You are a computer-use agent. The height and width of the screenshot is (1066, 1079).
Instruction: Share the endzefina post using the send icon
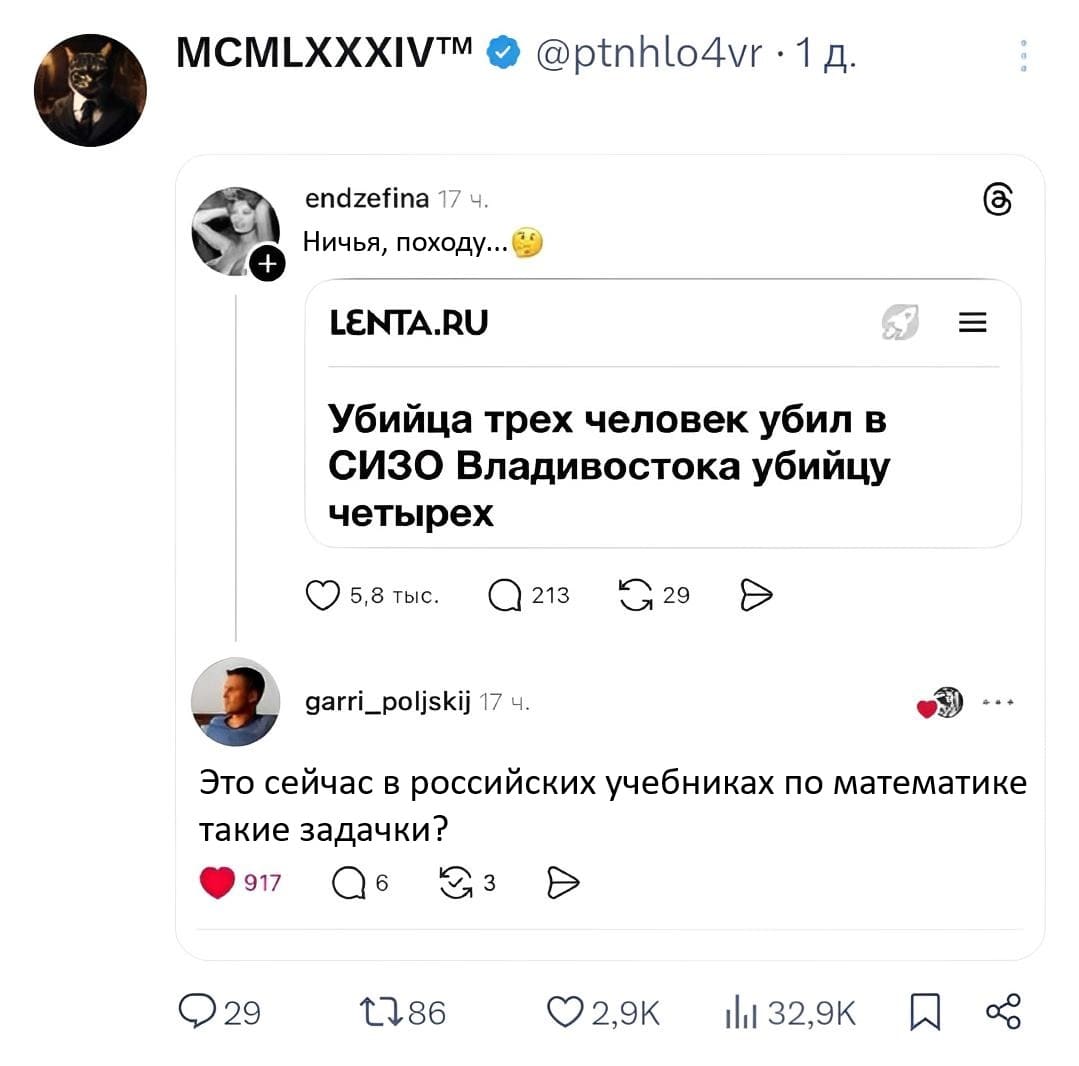tap(757, 594)
